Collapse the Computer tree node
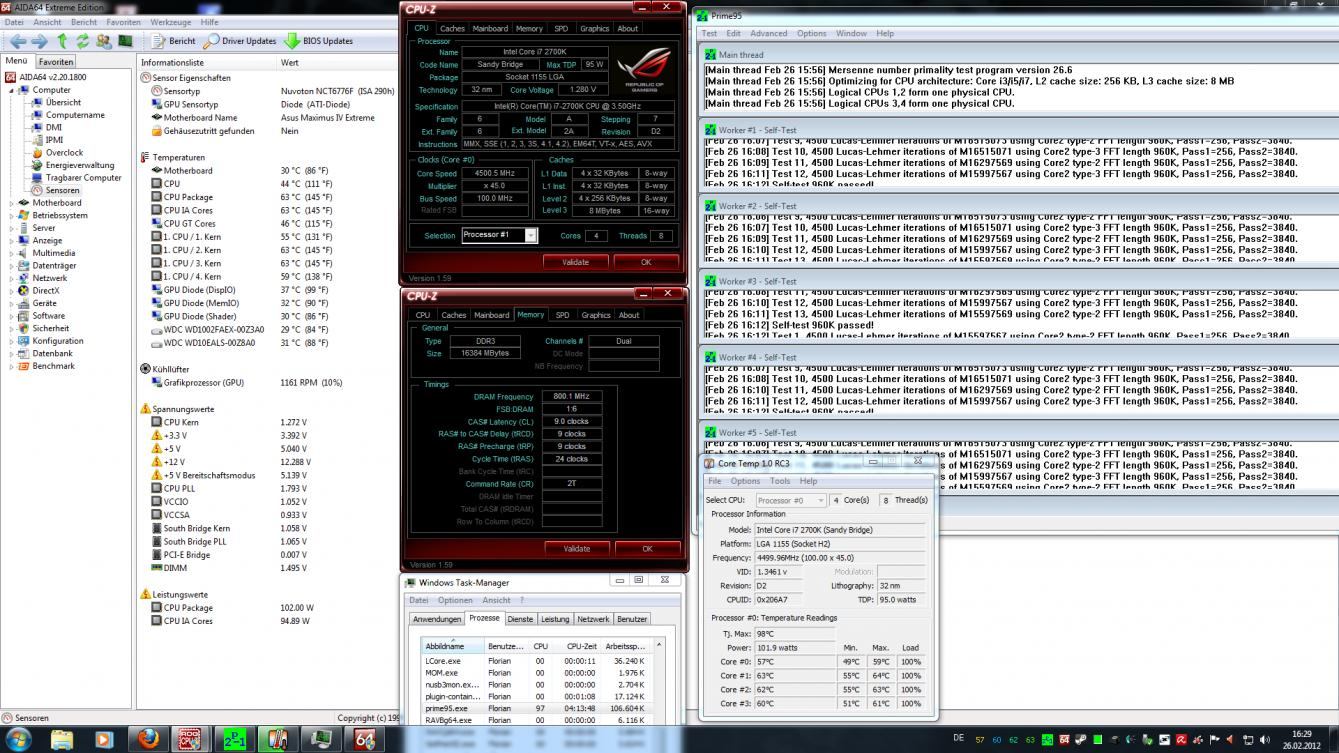The width and height of the screenshot is (1339, 753). pyautogui.click(x=11, y=90)
